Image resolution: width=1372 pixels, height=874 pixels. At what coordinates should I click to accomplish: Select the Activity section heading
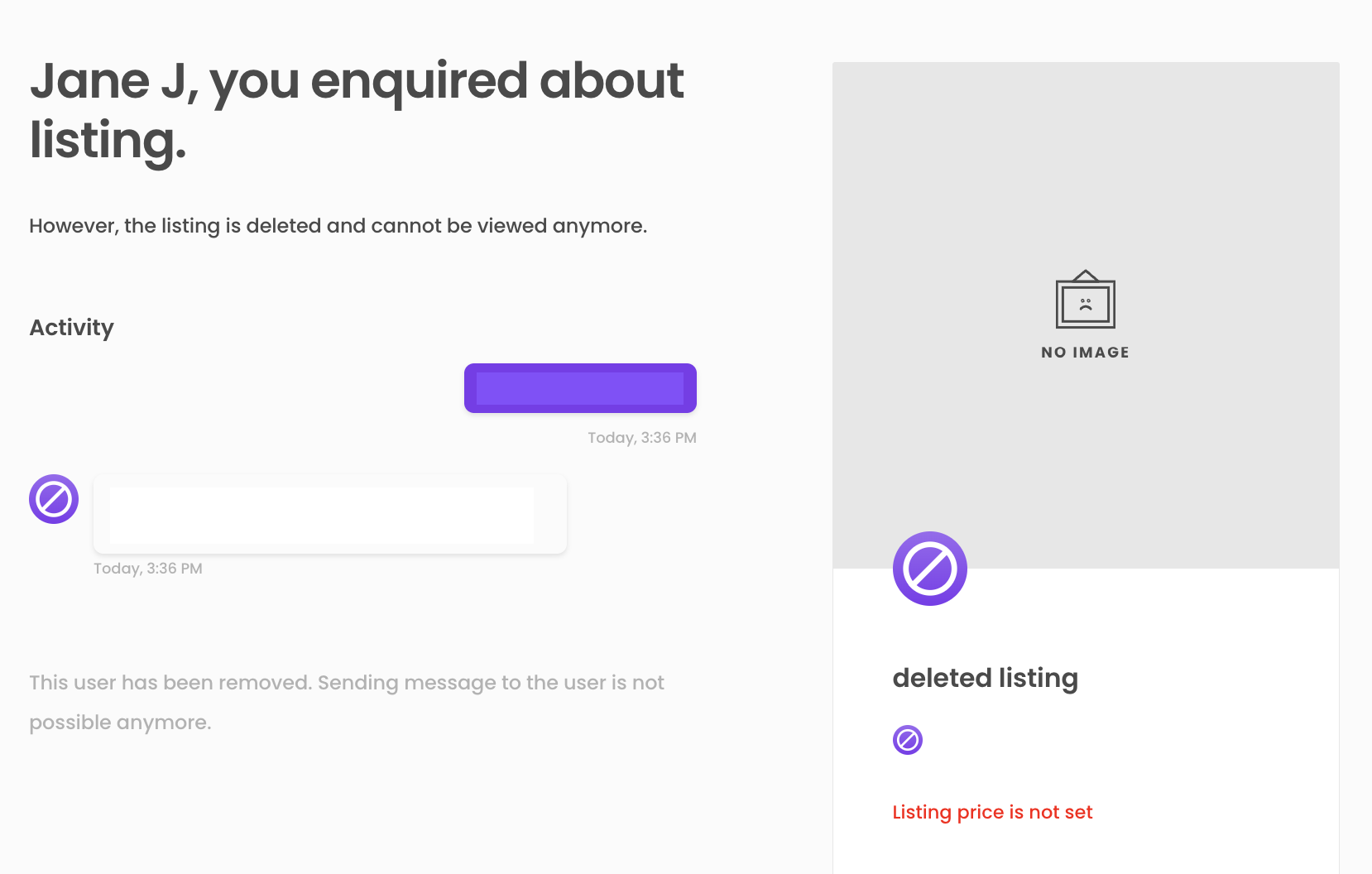coord(71,327)
